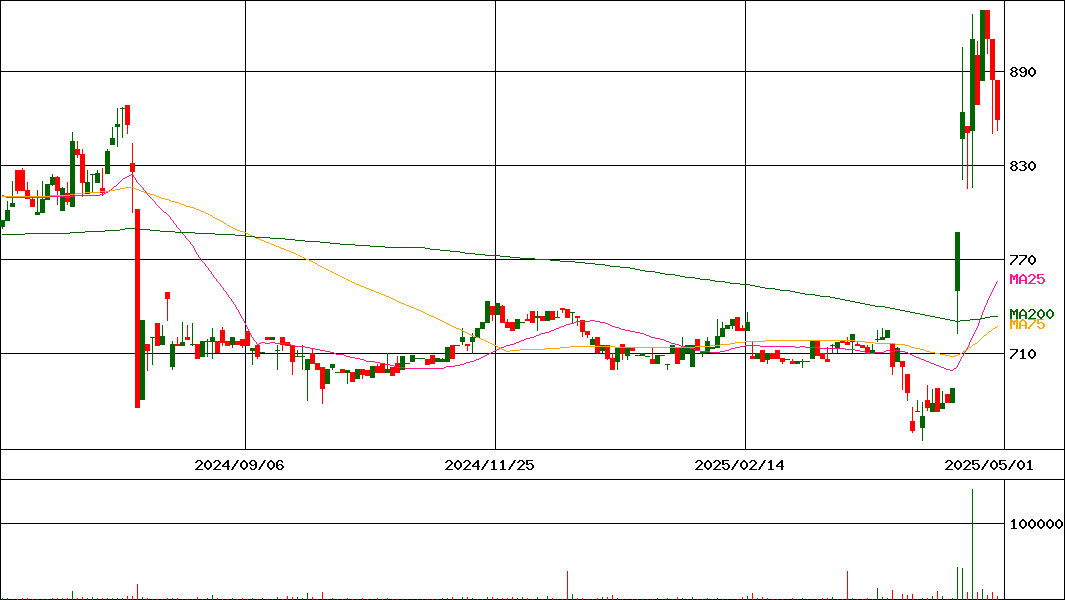This screenshot has width=1065, height=600.
Task: Click the 890 price axis label
Action: tap(1022, 72)
